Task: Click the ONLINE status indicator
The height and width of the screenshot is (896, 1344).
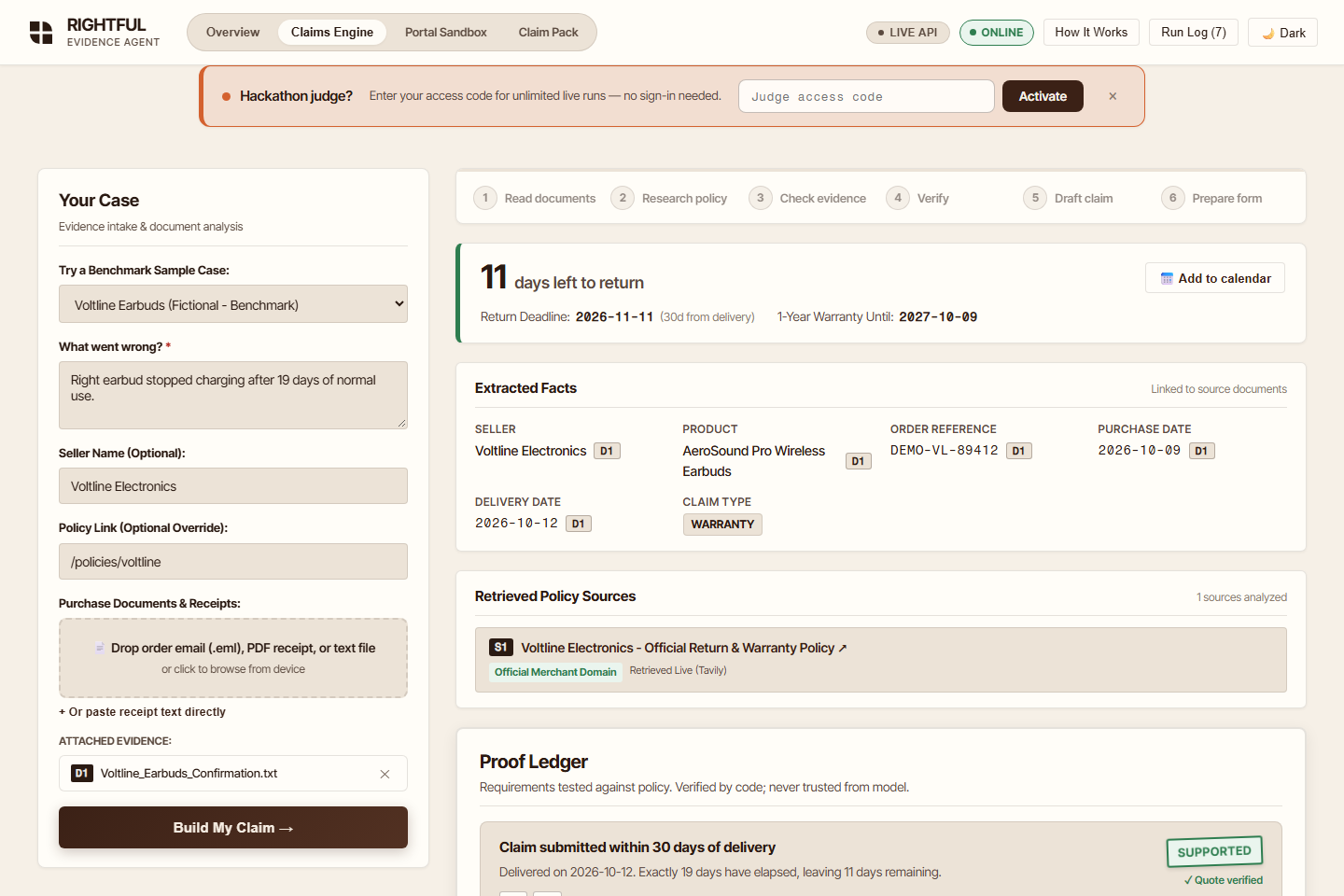Action: pos(997,33)
